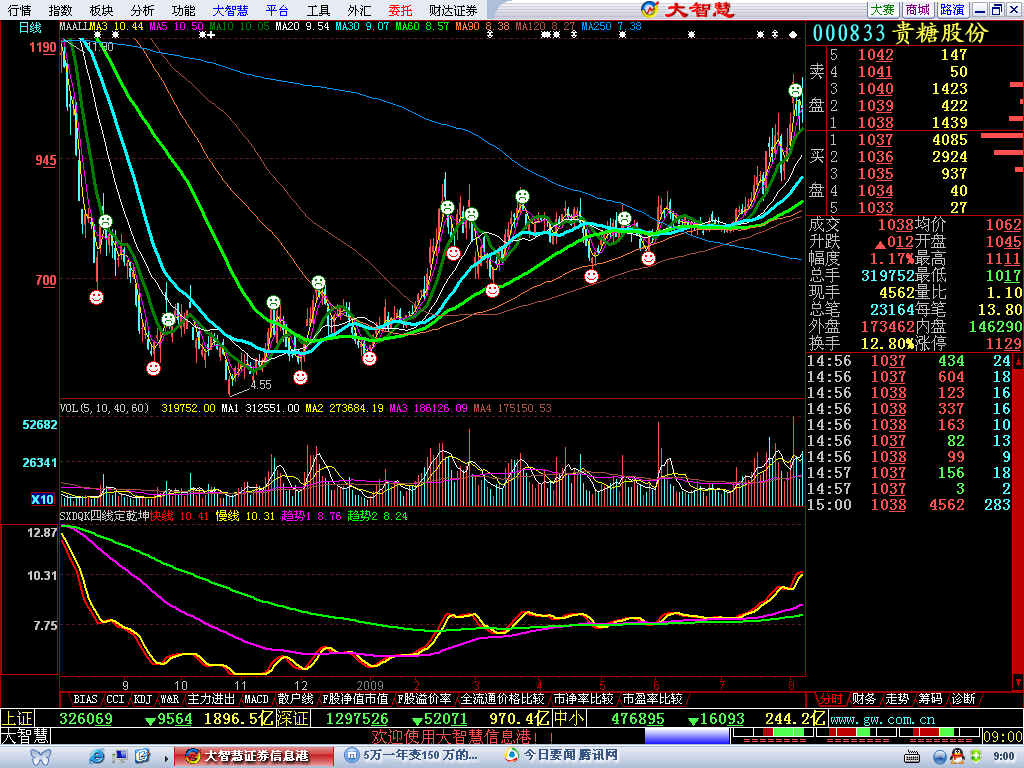Click the 深证 index label

tap(292, 718)
